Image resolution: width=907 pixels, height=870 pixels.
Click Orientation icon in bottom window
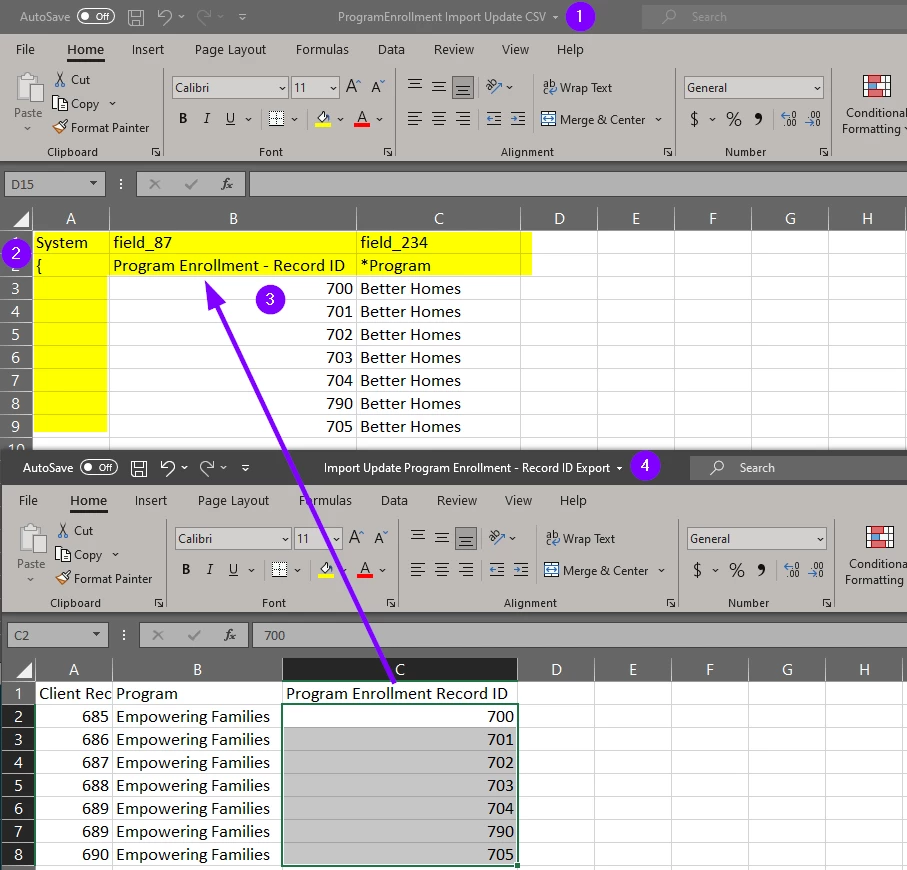pos(497,538)
